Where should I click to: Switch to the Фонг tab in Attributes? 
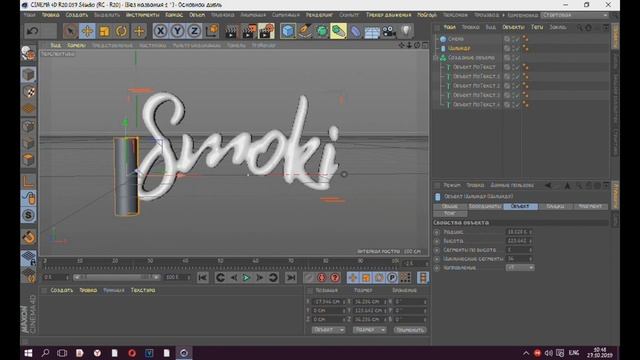point(450,213)
